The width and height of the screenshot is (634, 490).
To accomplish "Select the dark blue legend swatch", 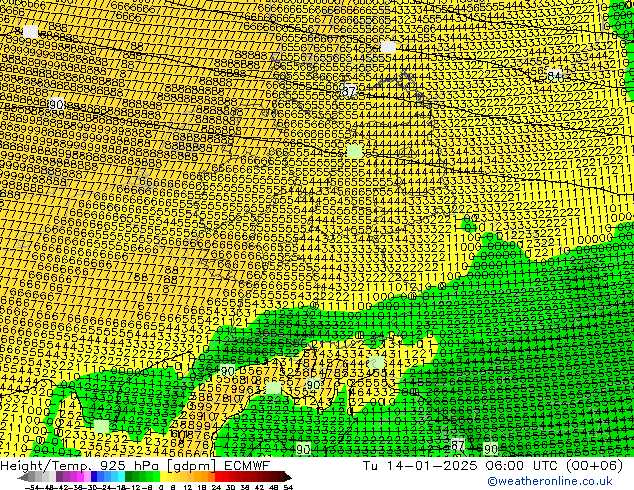I will tap(94, 477).
